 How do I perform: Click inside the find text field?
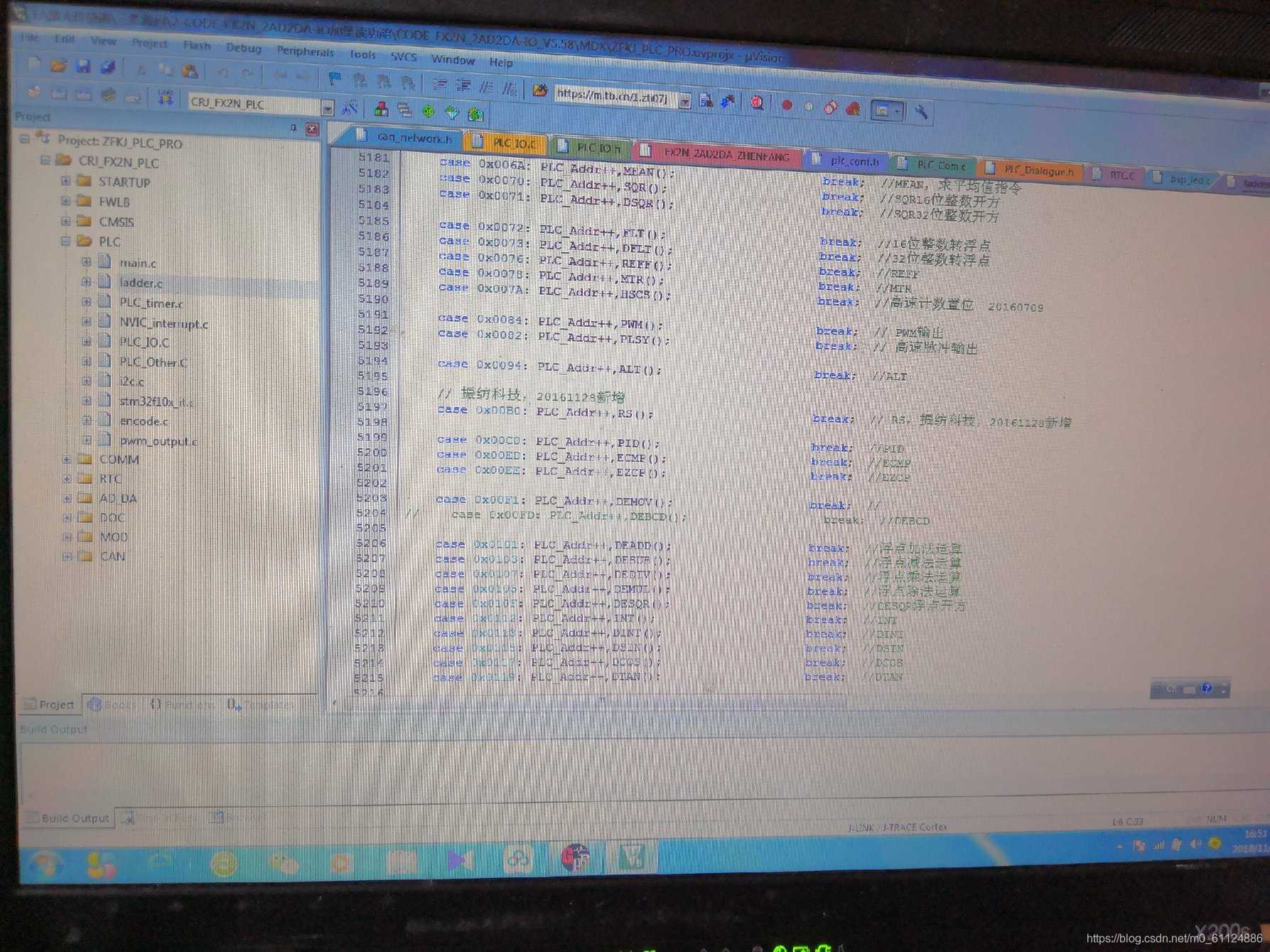[x=615, y=97]
